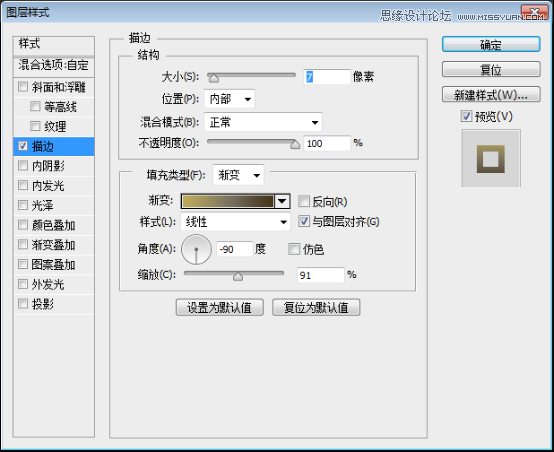
Task: Tick the 仿色 dither checkbox
Action: (294, 249)
